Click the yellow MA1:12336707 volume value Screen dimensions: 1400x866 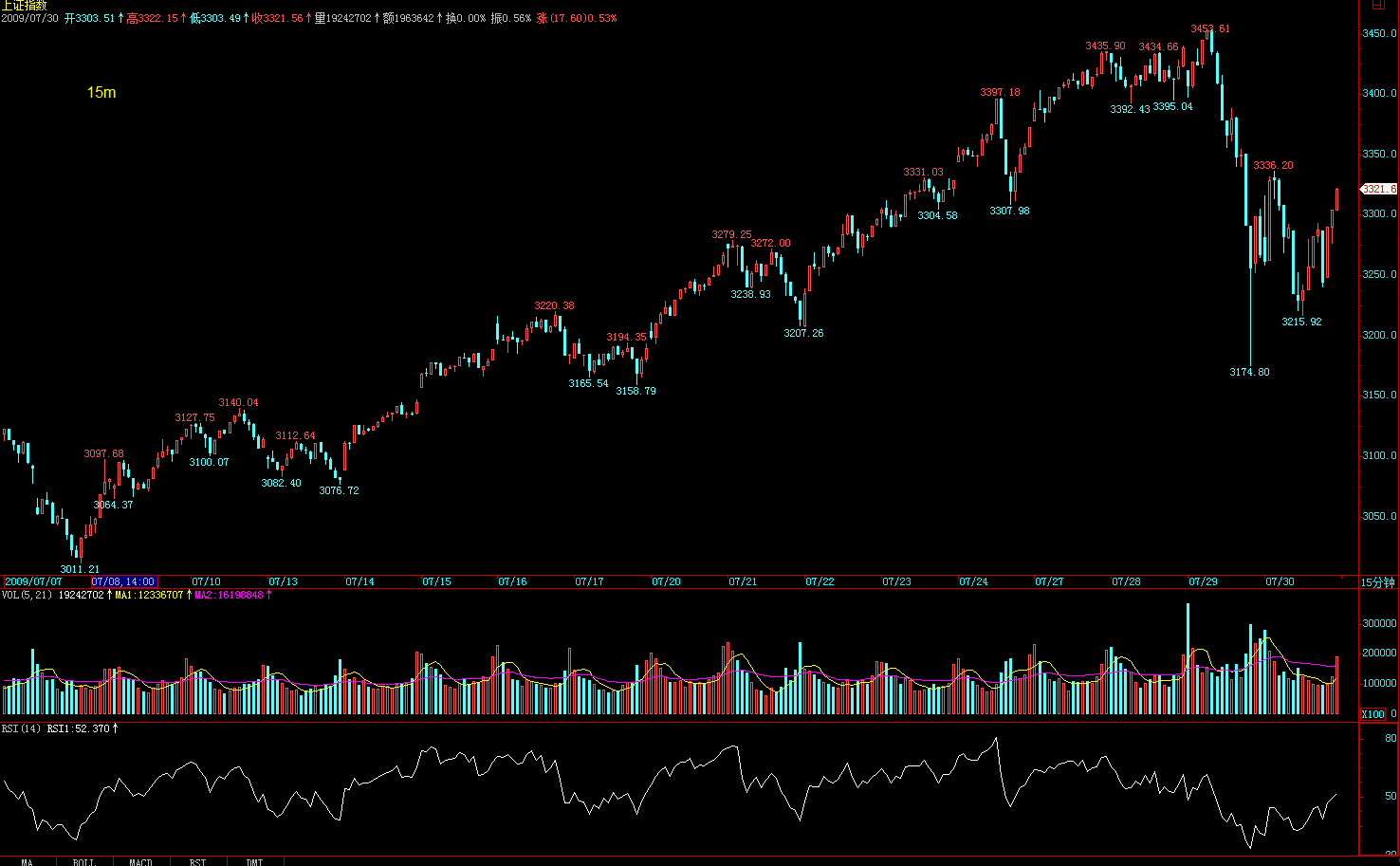149,596
